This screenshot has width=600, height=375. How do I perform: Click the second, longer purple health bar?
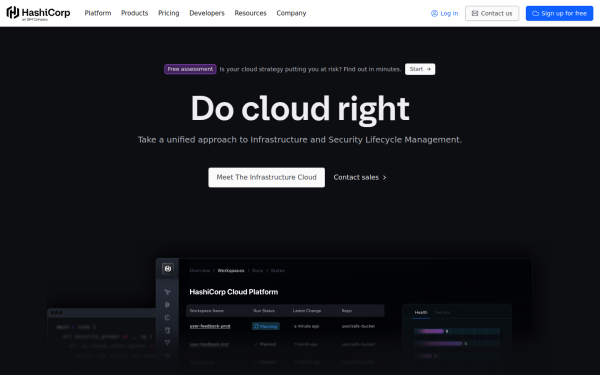point(439,344)
